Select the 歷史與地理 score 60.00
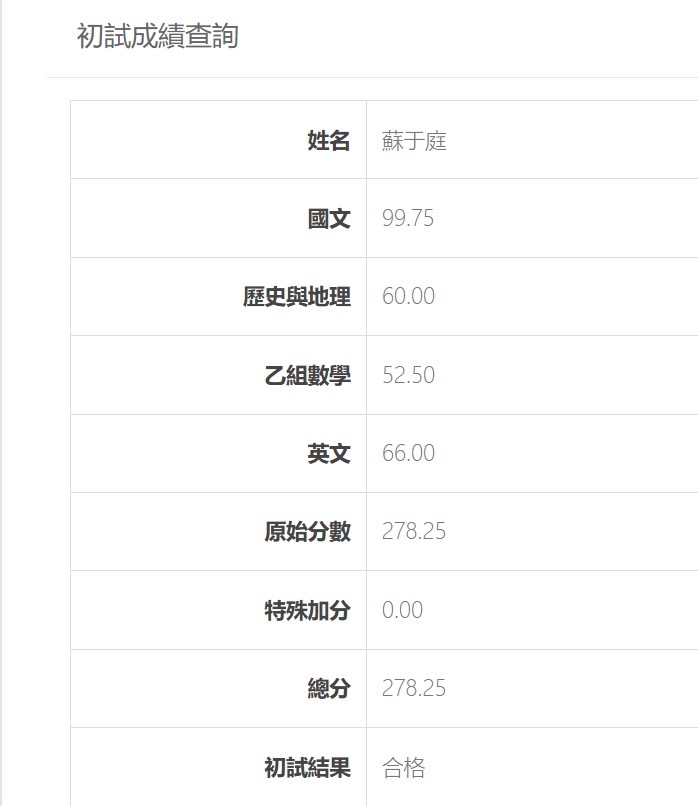The width and height of the screenshot is (698, 806). click(x=408, y=297)
